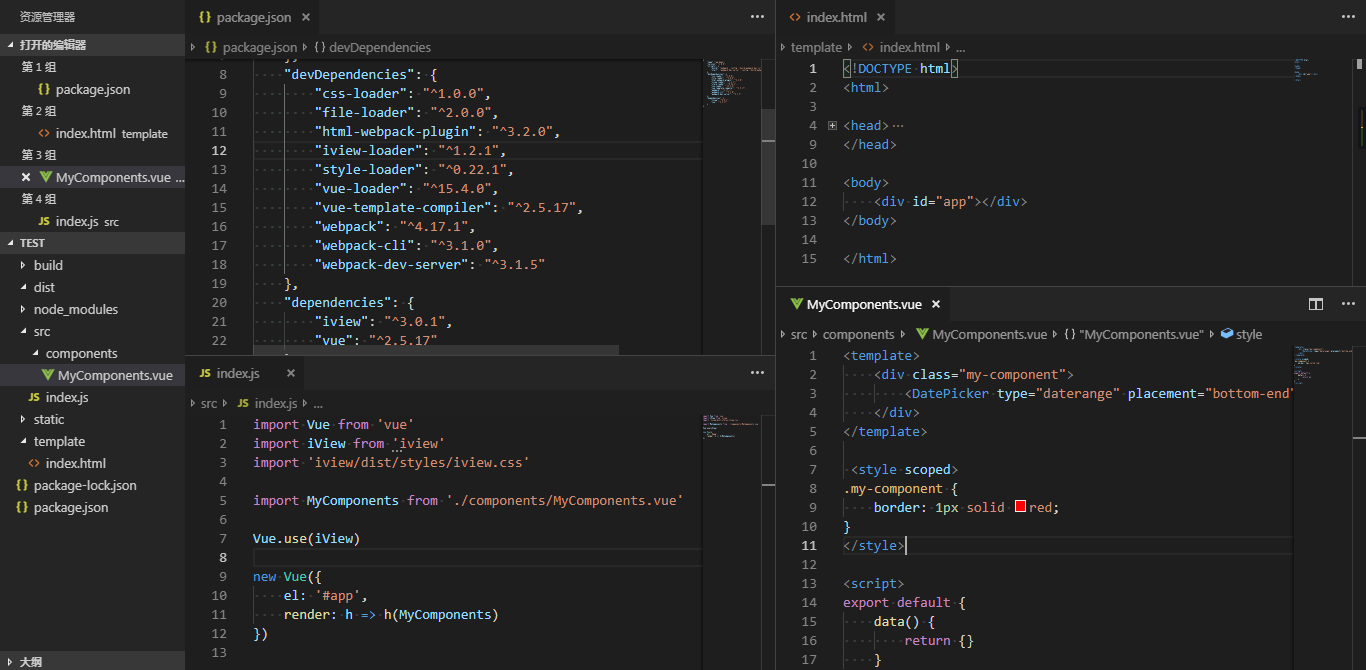Expand the folded <head> element on line 4
This screenshot has height=670, width=1366.
point(833,125)
